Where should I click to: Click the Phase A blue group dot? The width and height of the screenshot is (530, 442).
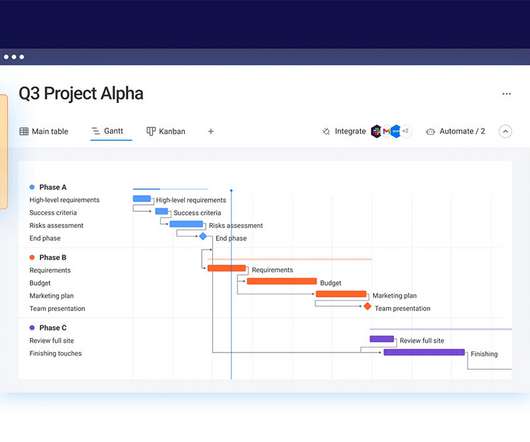pyautogui.click(x=32, y=187)
